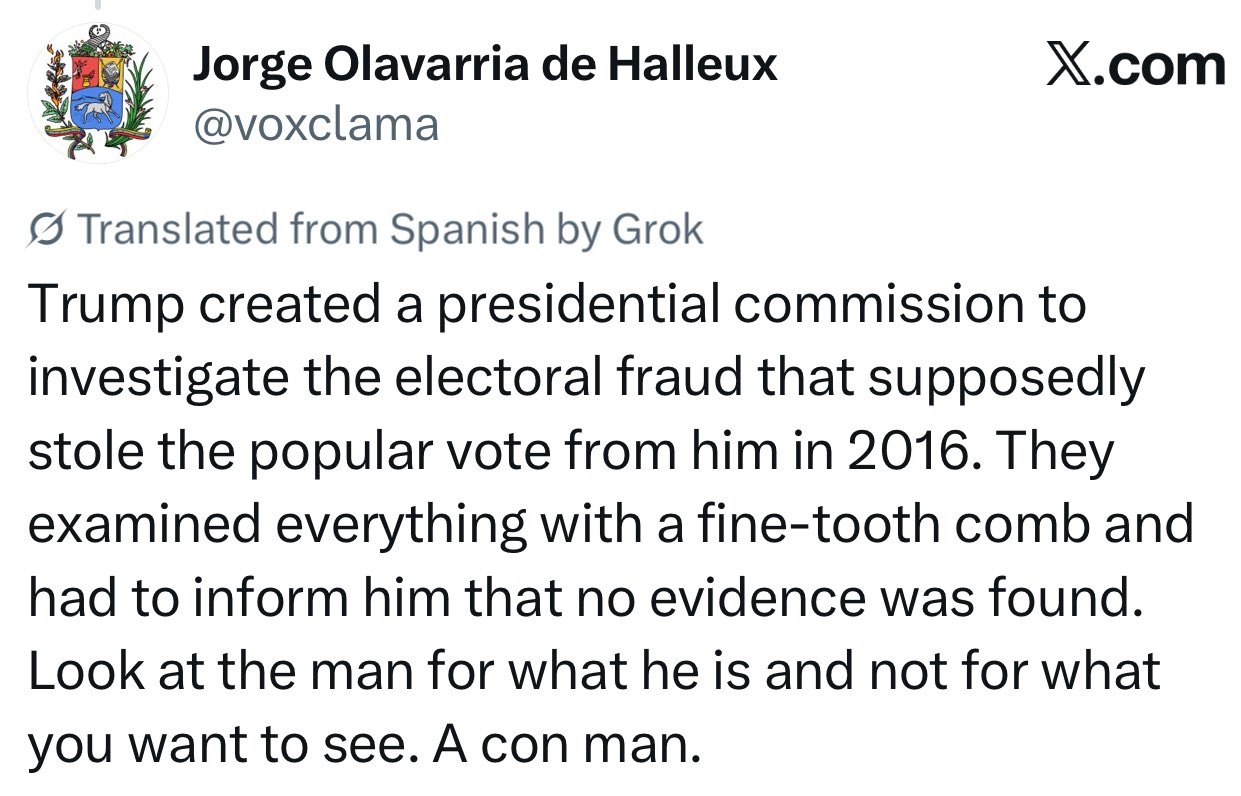This screenshot has height=796, width=1241.
Task: Click the word "Spanish" in the translation notice
Action: [467, 231]
